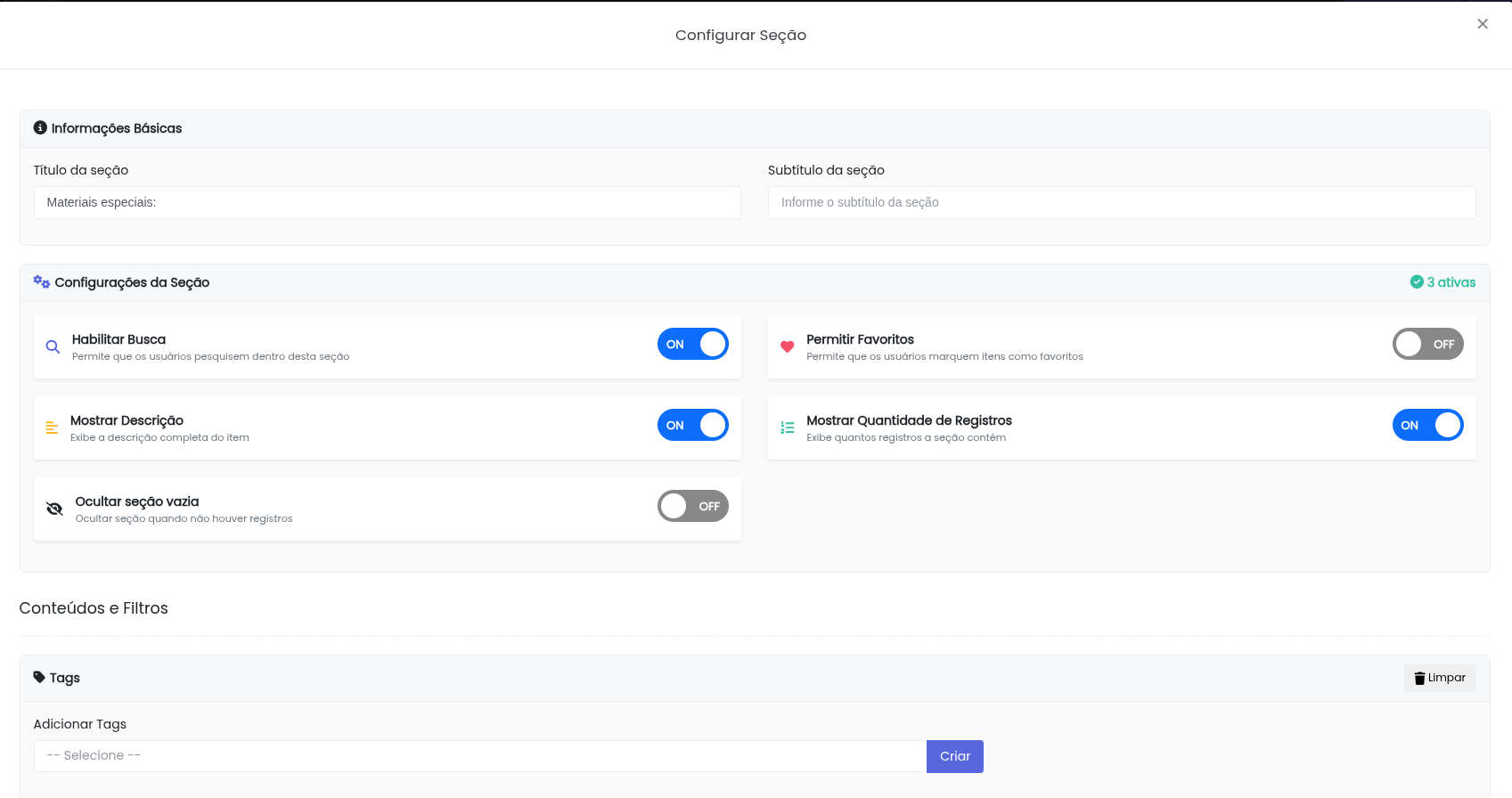Click the heart icon for Permitir Favoritos
This screenshot has height=798, width=1512.
tap(787, 347)
